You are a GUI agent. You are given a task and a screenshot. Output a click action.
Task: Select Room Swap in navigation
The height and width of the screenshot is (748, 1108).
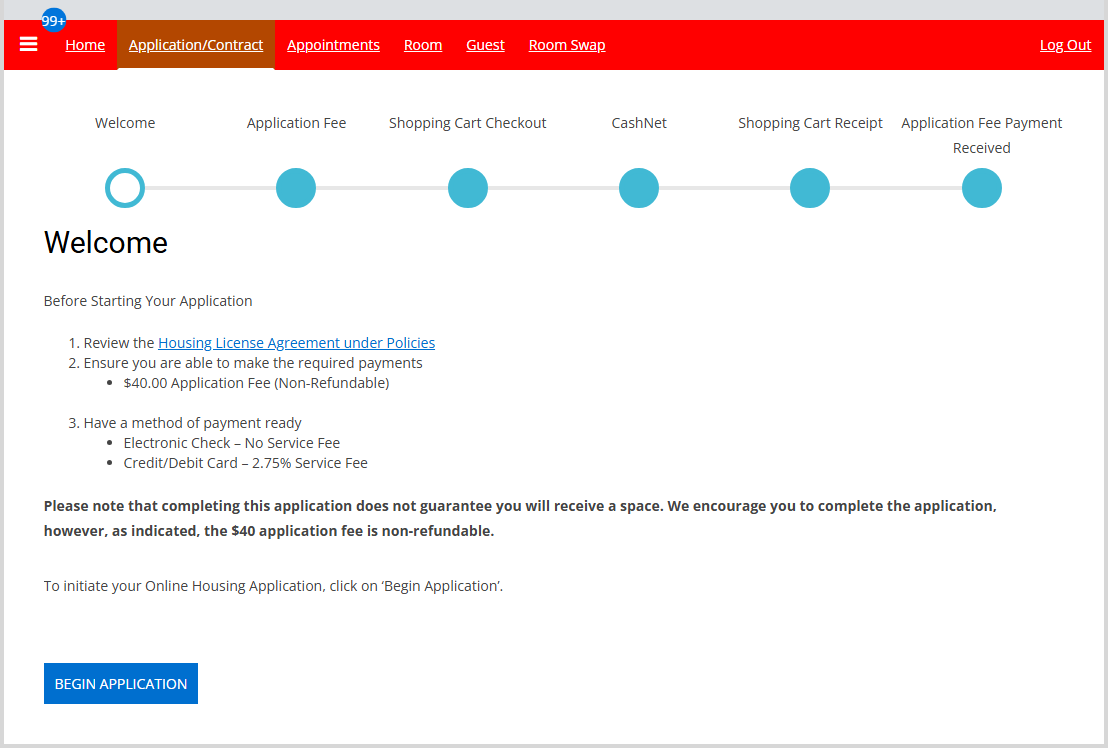coord(567,44)
